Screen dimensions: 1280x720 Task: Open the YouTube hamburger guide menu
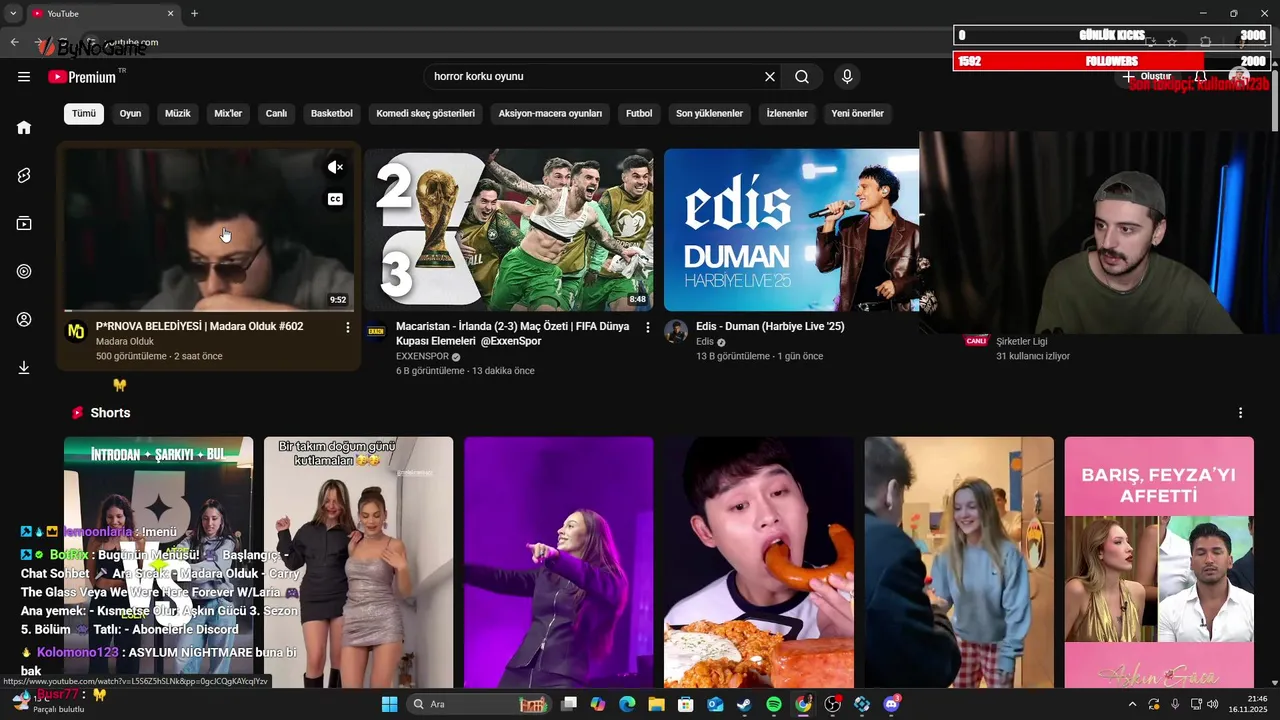point(24,77)
